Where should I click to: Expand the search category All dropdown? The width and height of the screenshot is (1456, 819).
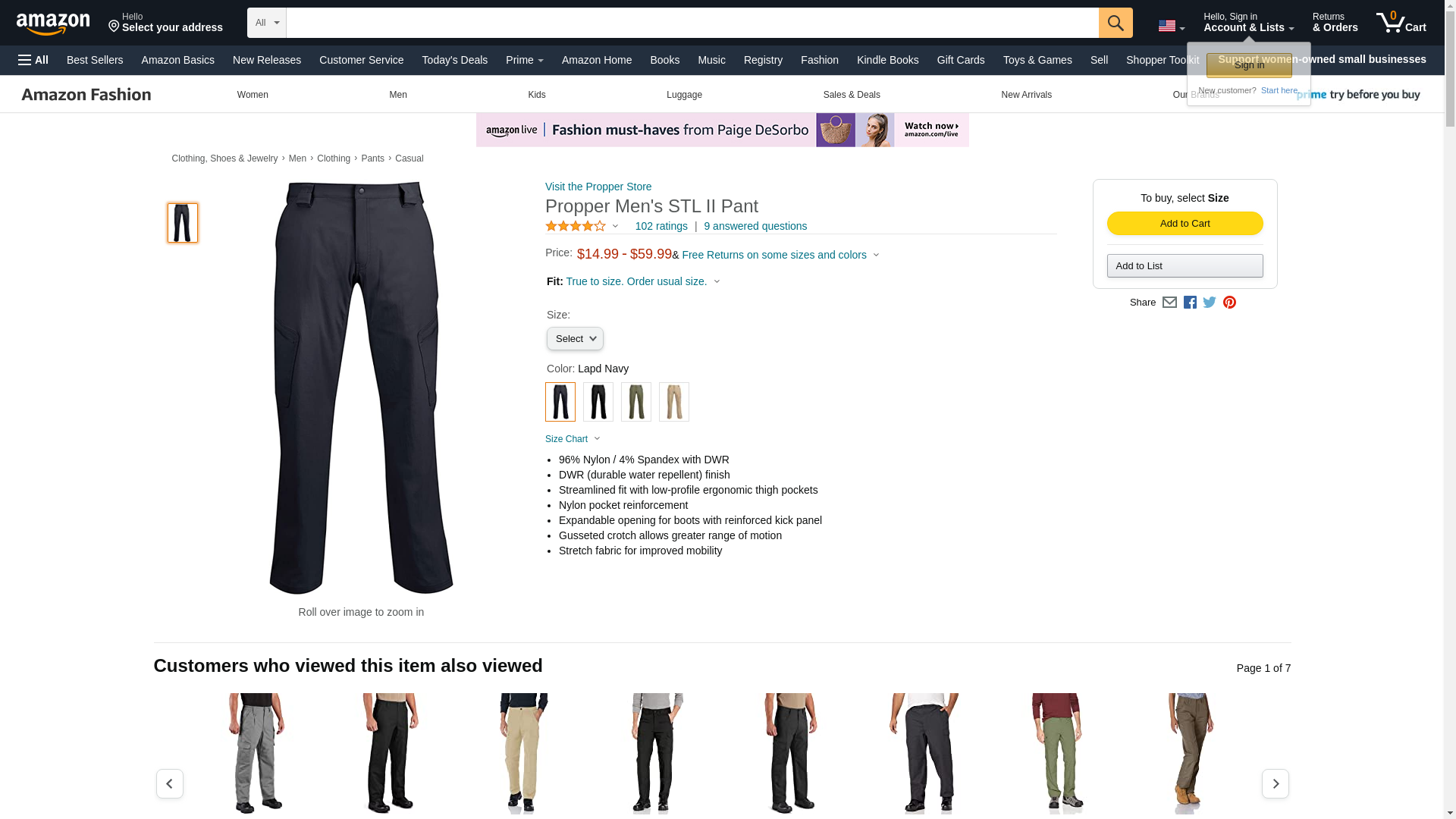click(267, 23)
